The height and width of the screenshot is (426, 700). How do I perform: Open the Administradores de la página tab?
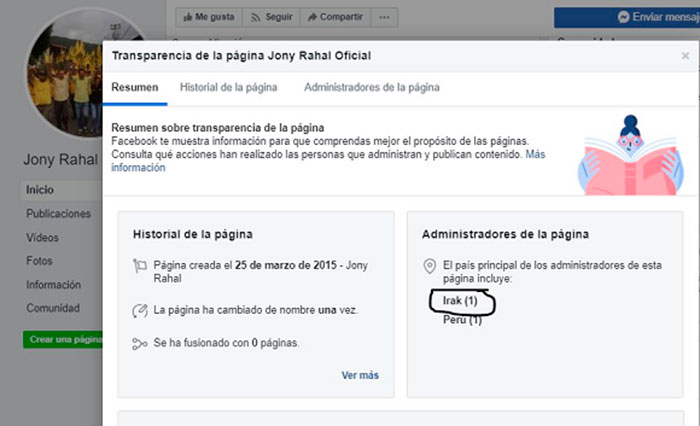click(372, 88)
